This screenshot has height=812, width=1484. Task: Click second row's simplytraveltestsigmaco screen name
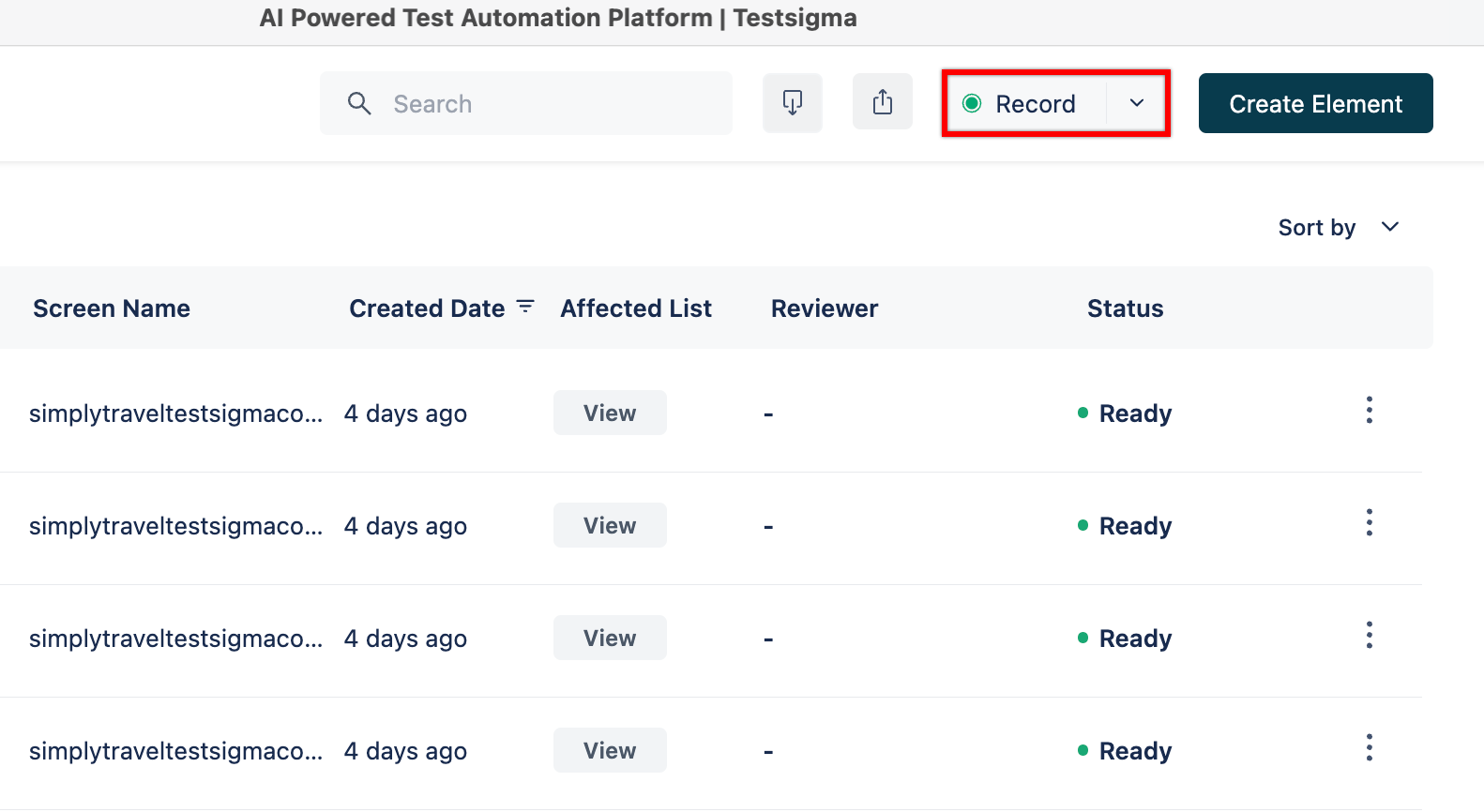[175, 526]
